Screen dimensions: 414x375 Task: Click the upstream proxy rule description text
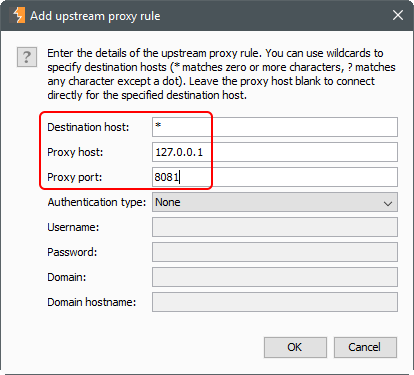pyautogui.click(x=221, y=74)
